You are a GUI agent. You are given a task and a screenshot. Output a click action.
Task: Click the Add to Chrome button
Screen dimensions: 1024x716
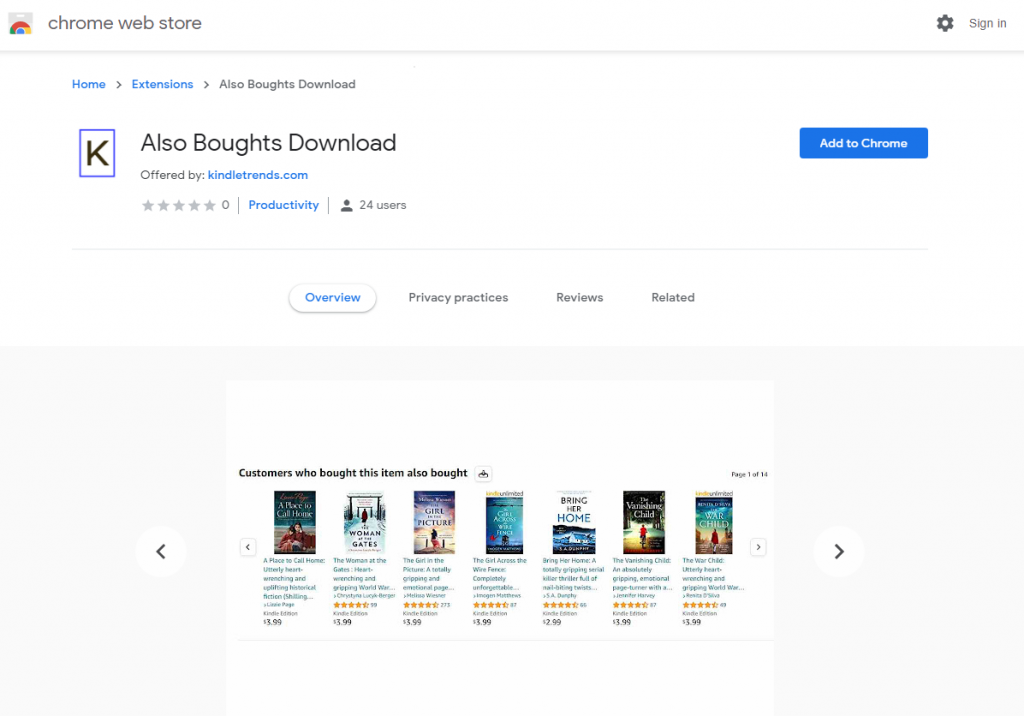pos(863,143)
